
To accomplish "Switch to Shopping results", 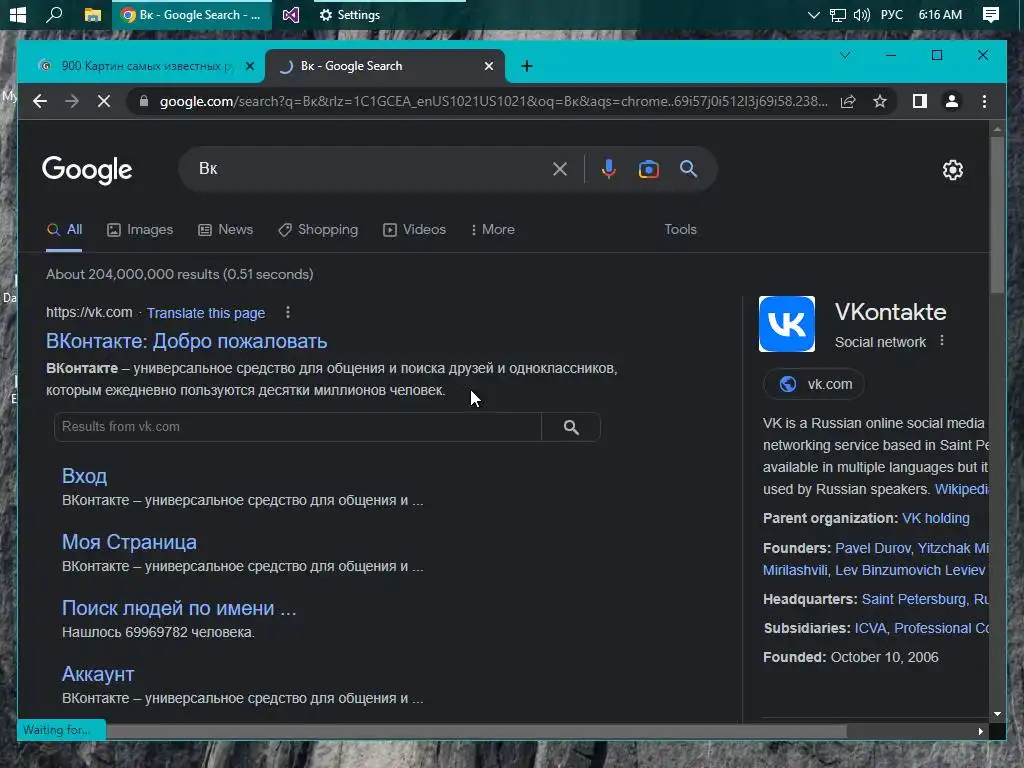I will [x=318, y=230].
